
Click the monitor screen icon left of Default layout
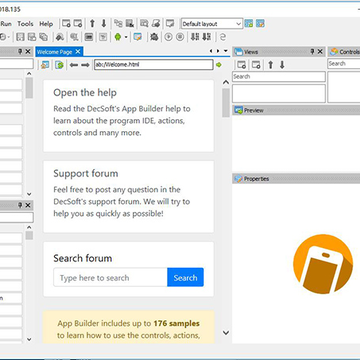[170, 24]
